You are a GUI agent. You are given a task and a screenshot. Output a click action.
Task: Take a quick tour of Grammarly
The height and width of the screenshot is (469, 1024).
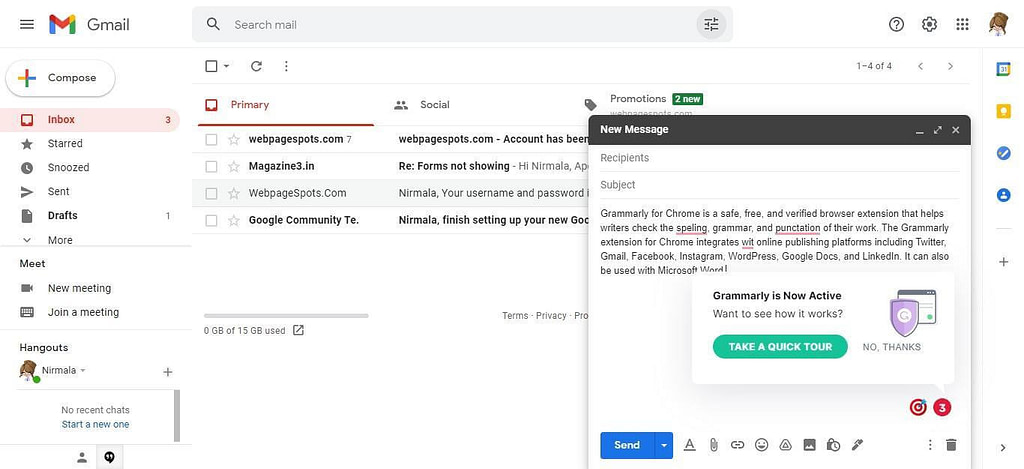[780, 347]
